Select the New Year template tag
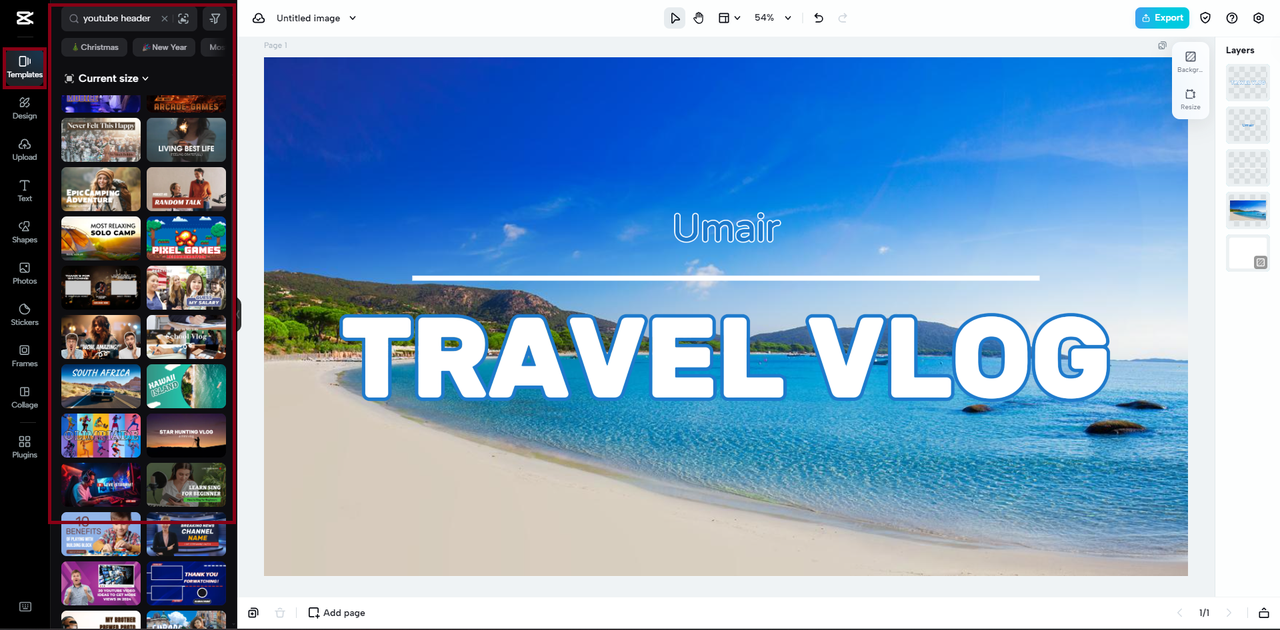Screen dimensions: 1280x630 [x=164, y=47]
